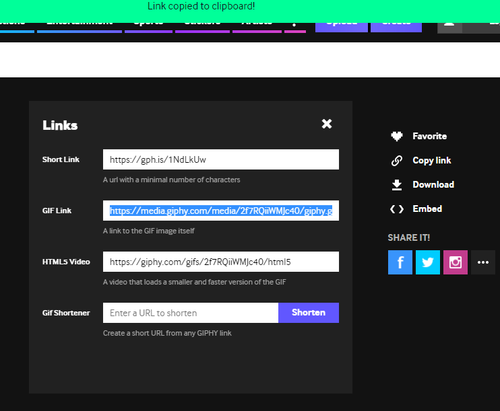Click 'A video that loads a smaller and faster version' text
The width and height of the screenshot is (500, 411).
(x=194, y=282)
